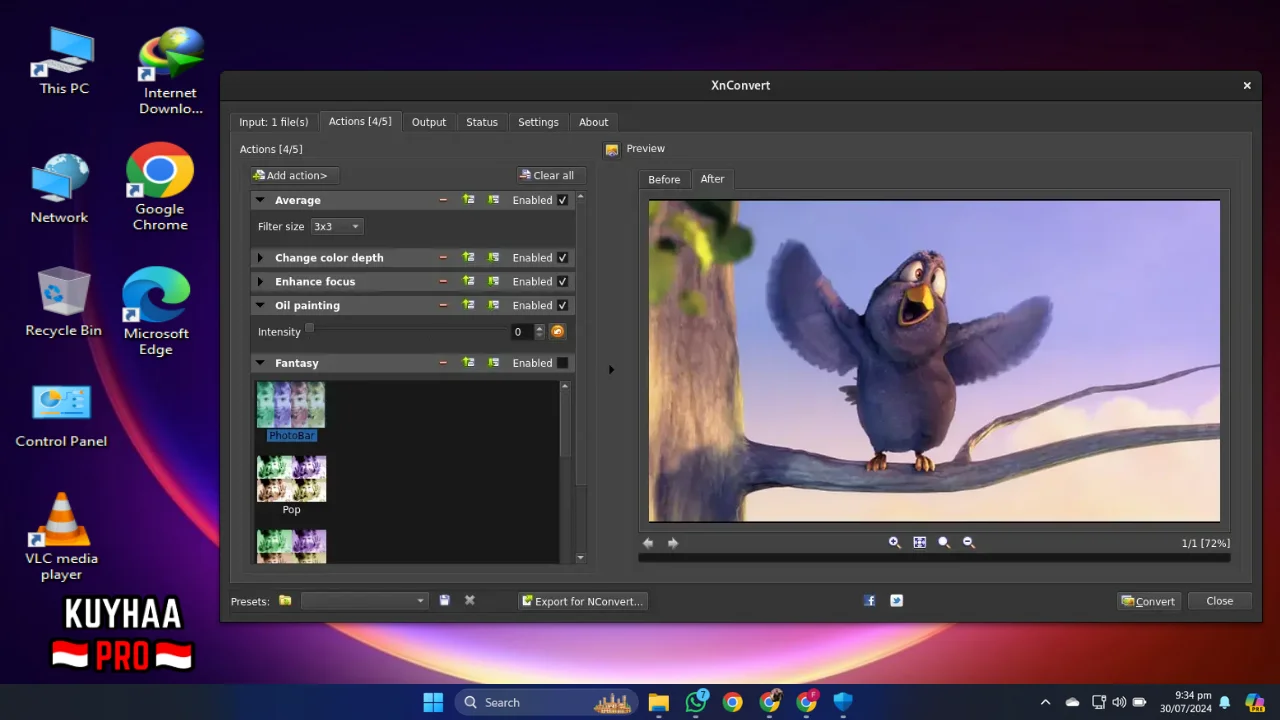Click the Convert button
Image resolution: width=1280 pixels, height=720 pixels.
[x=1148, y=601]
